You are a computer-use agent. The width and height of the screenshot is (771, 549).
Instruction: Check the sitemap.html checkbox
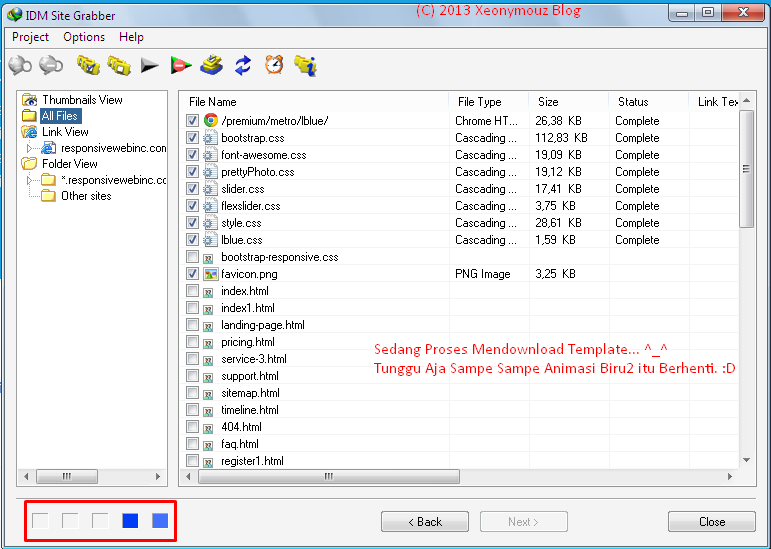pos(192,393)
